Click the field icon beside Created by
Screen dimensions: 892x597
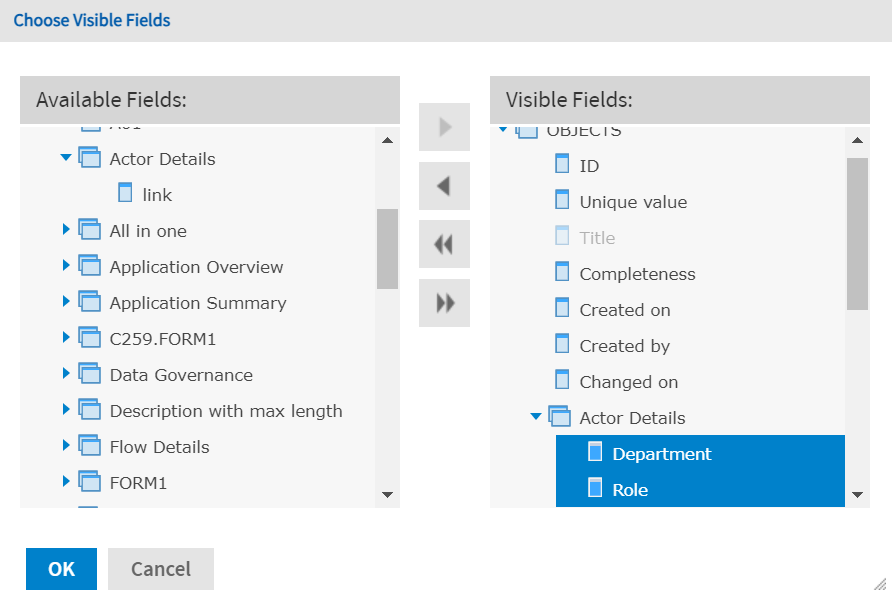click(x=562, y=344)
